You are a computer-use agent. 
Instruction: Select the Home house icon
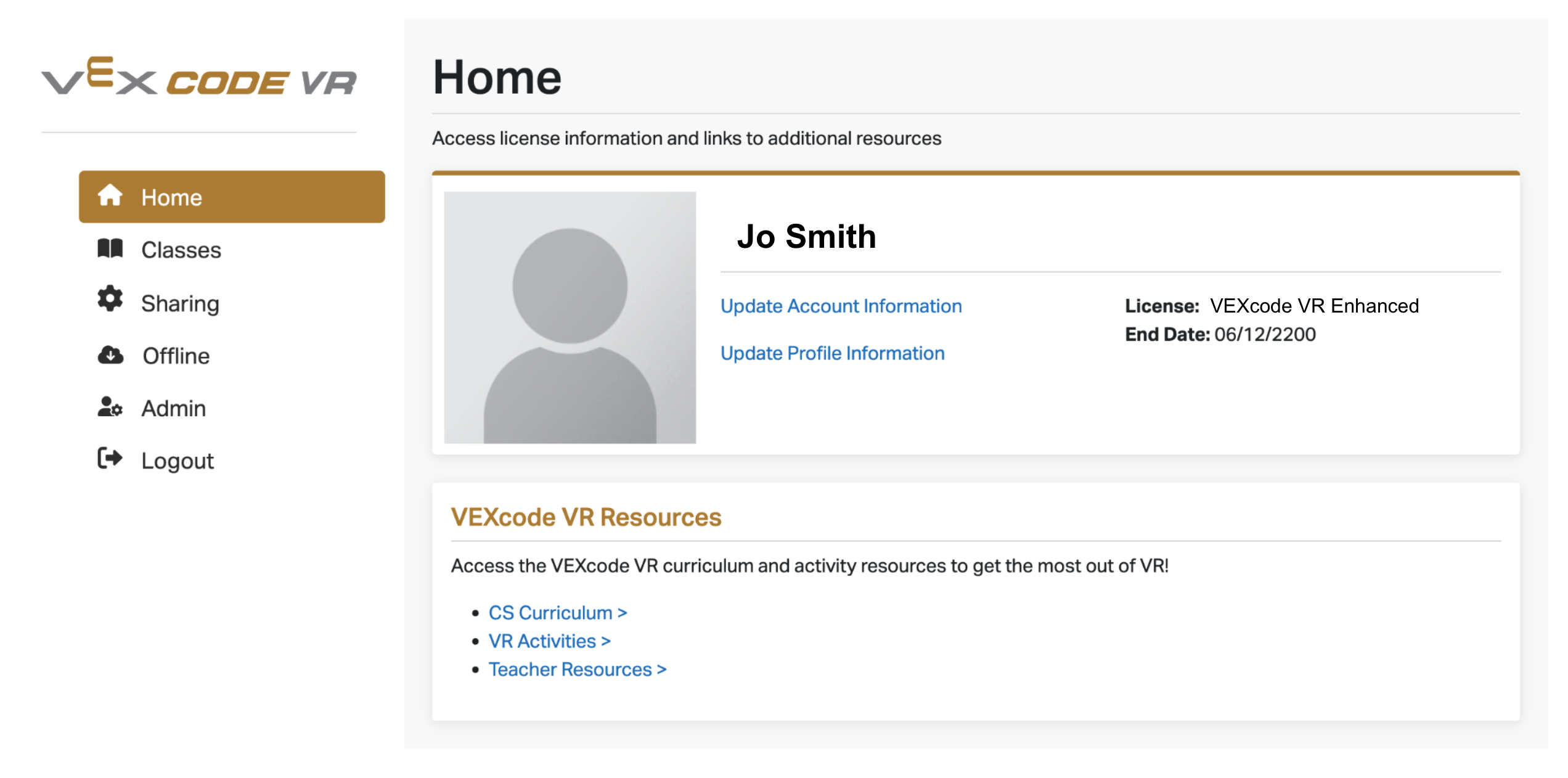click(111, 196)
